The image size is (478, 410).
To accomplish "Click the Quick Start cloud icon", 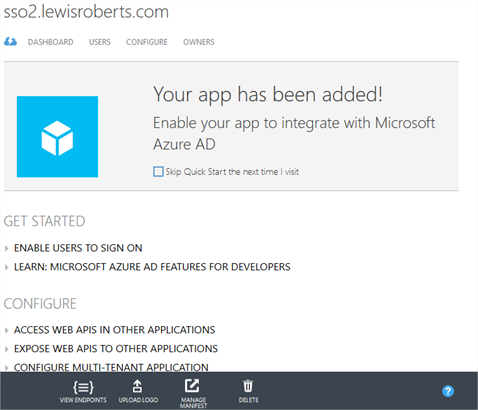I will 10,42.
